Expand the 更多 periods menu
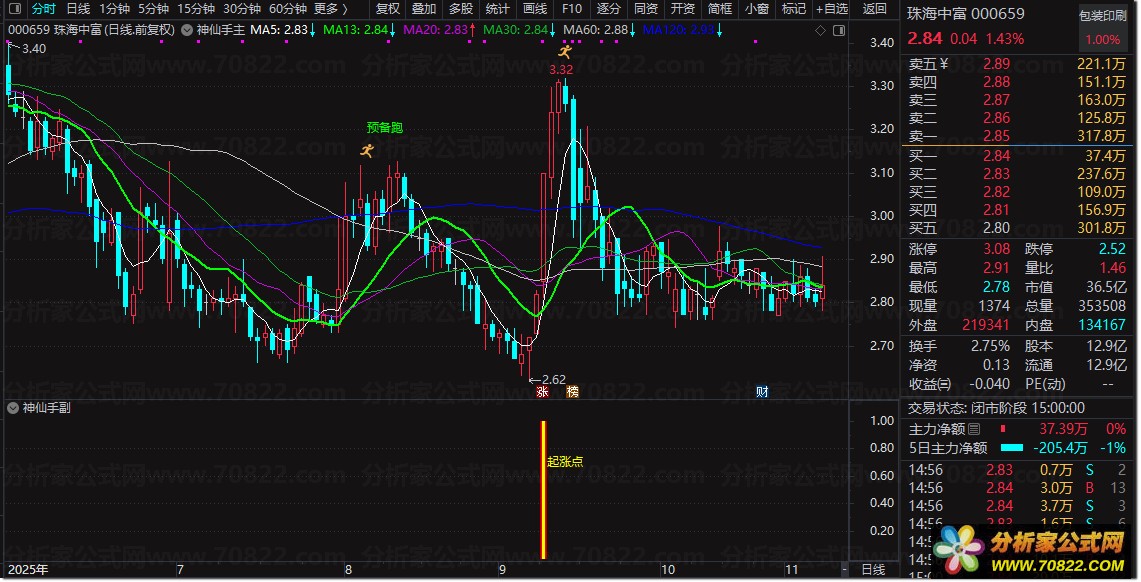The width and height of the screenshot is (1141, 582). pos(331,9)
